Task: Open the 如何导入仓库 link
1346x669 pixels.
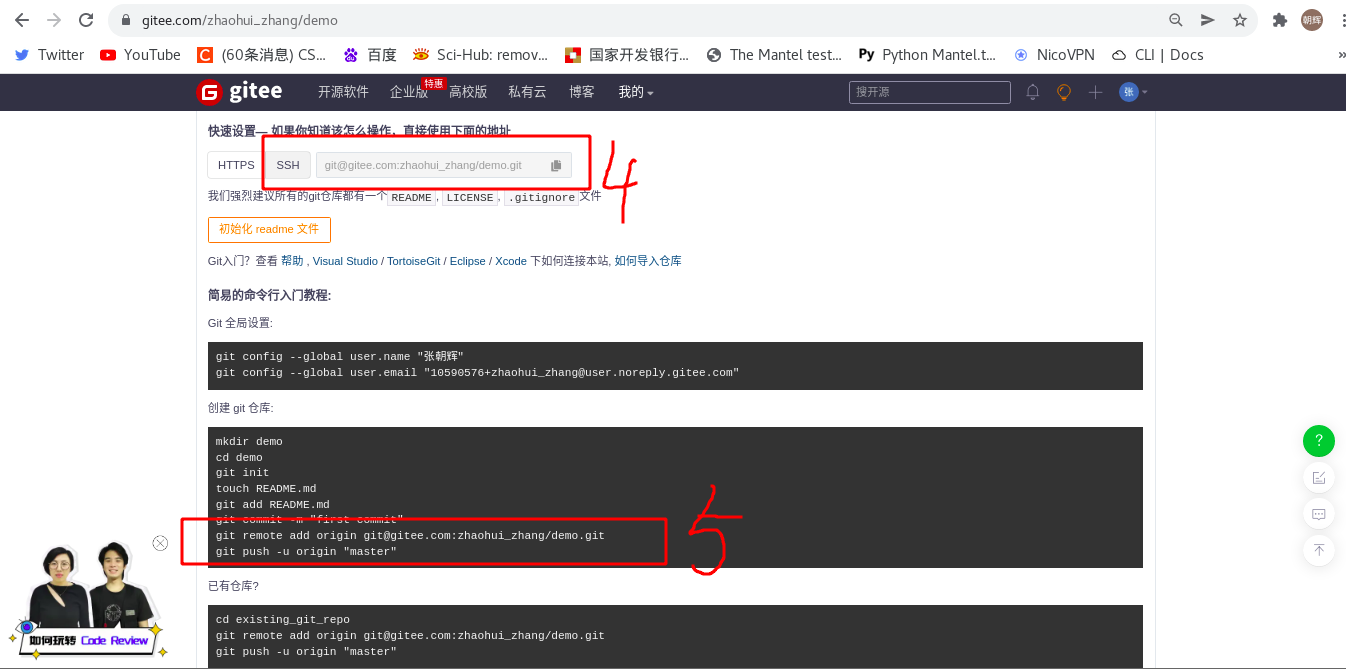Action: 648,261
